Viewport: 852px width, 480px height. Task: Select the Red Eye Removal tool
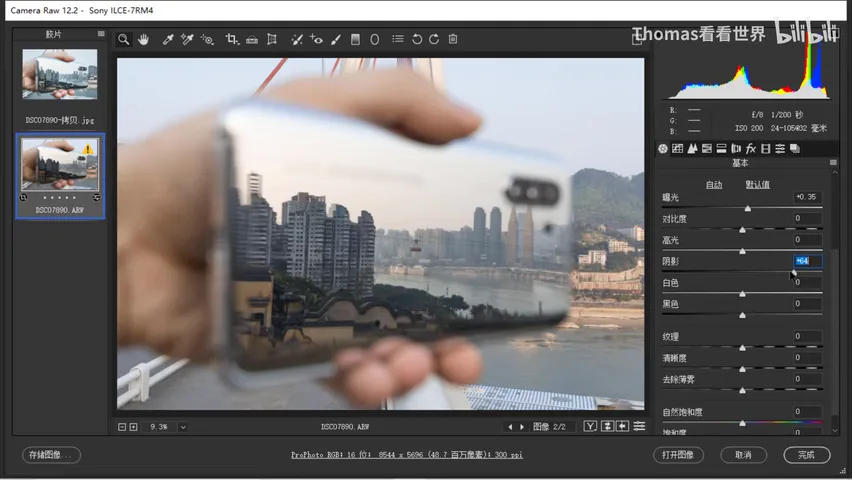click(316, 39)
